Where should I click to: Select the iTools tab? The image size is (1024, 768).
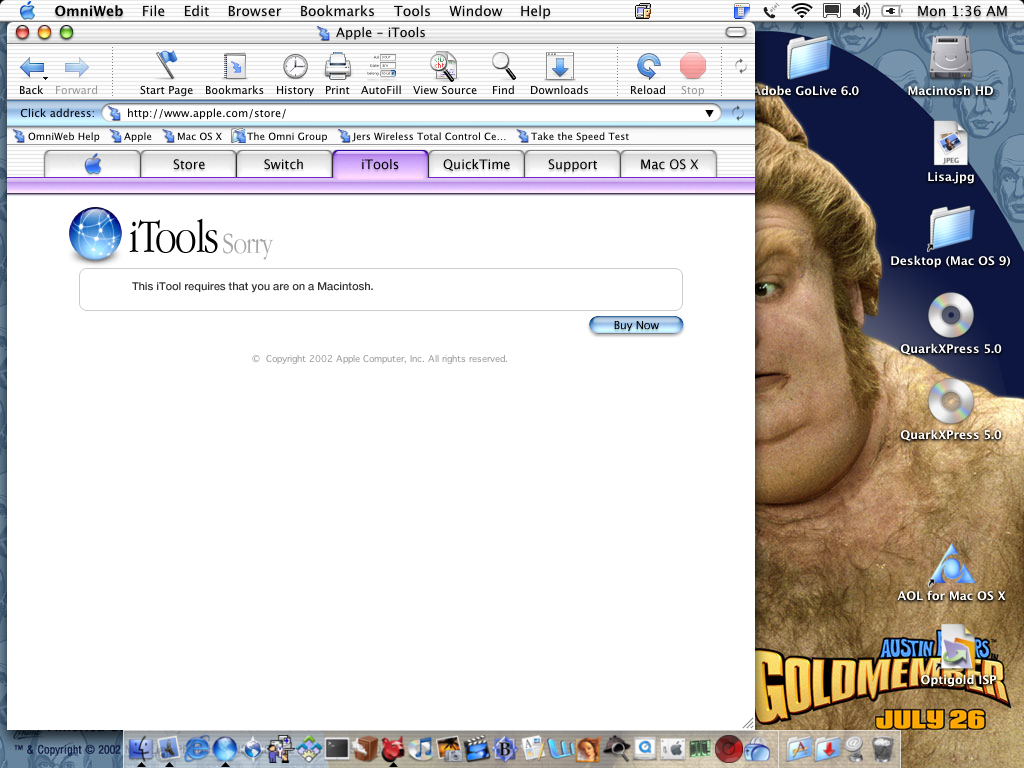380,164
